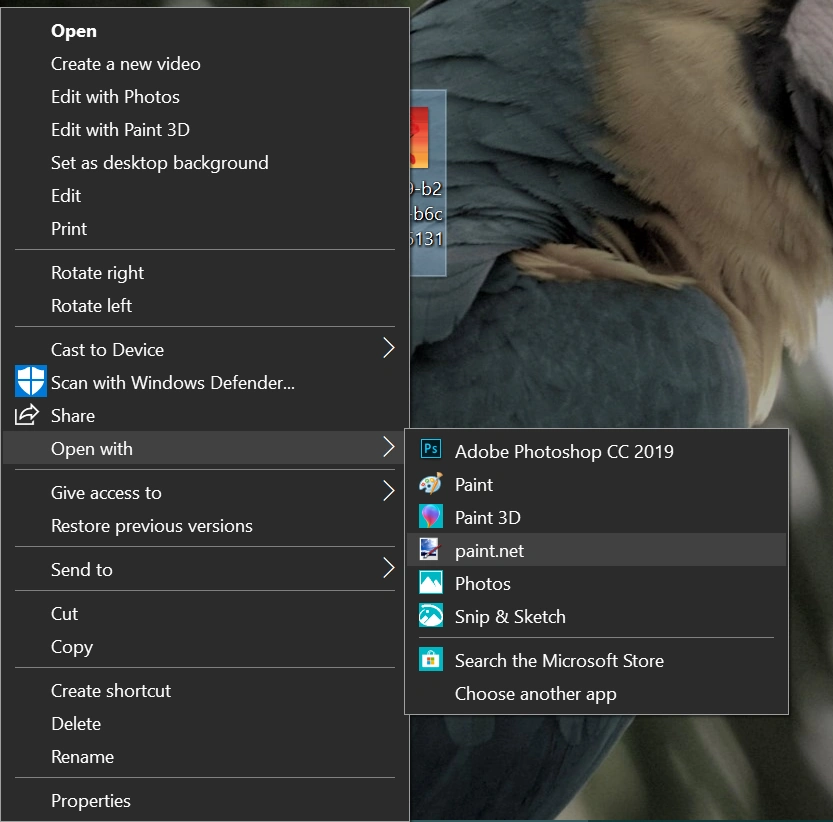Choose Paint in Open with submenu

pyautogui.click(x=597, y=484)
